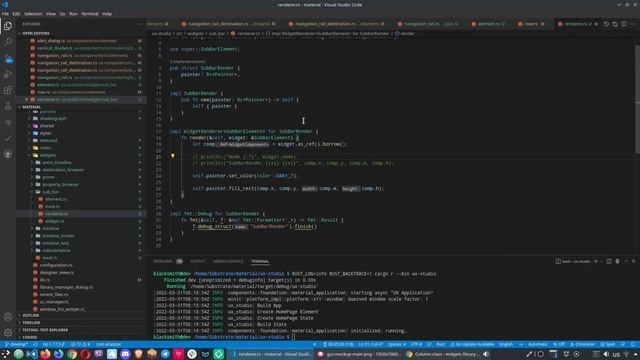Open the Search view in activity bar
640x360 pixels.
pos(8,42)
